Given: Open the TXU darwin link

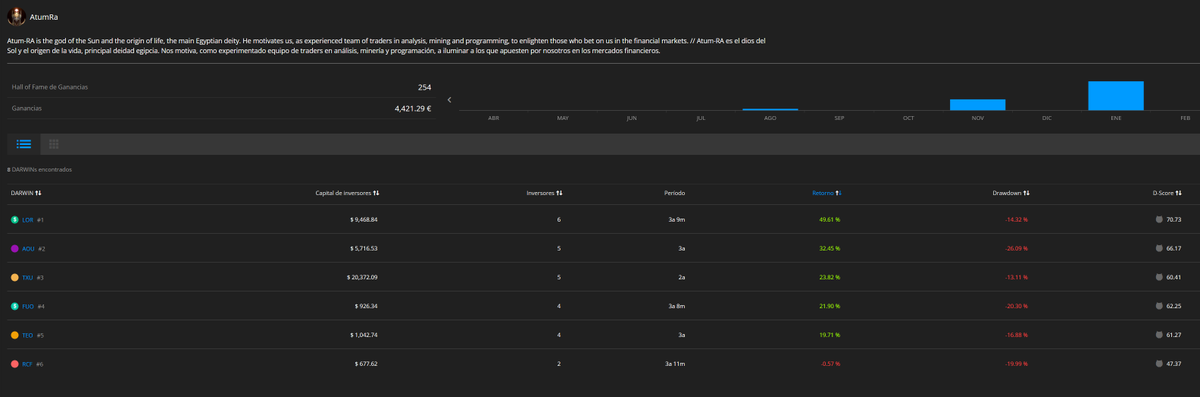Looking at the screenshot, I should pos(28,277).
